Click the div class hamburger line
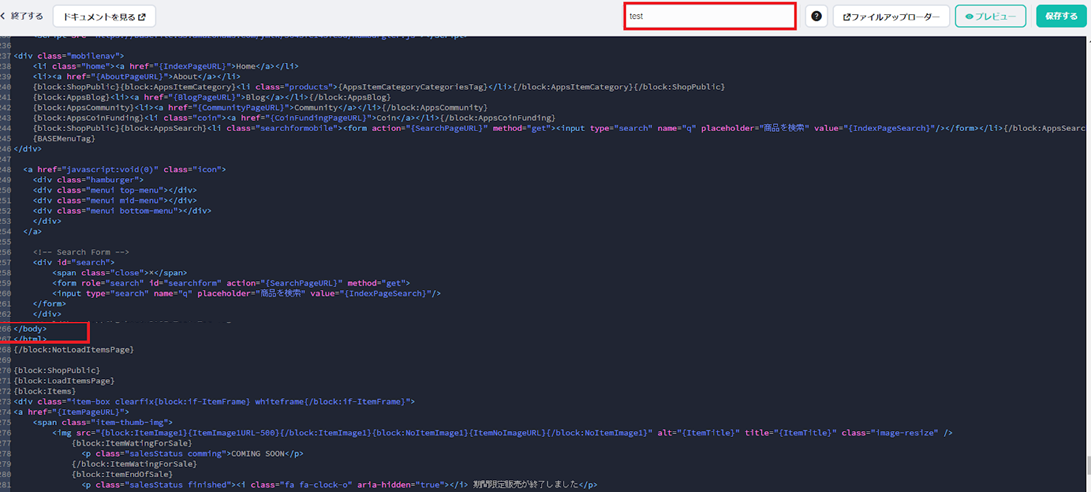 pyautogui.click(x=88, y=180)
